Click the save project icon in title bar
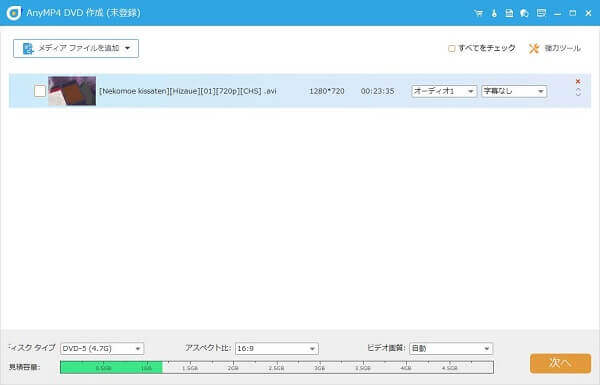600x385 pixels. coord(509,13)
